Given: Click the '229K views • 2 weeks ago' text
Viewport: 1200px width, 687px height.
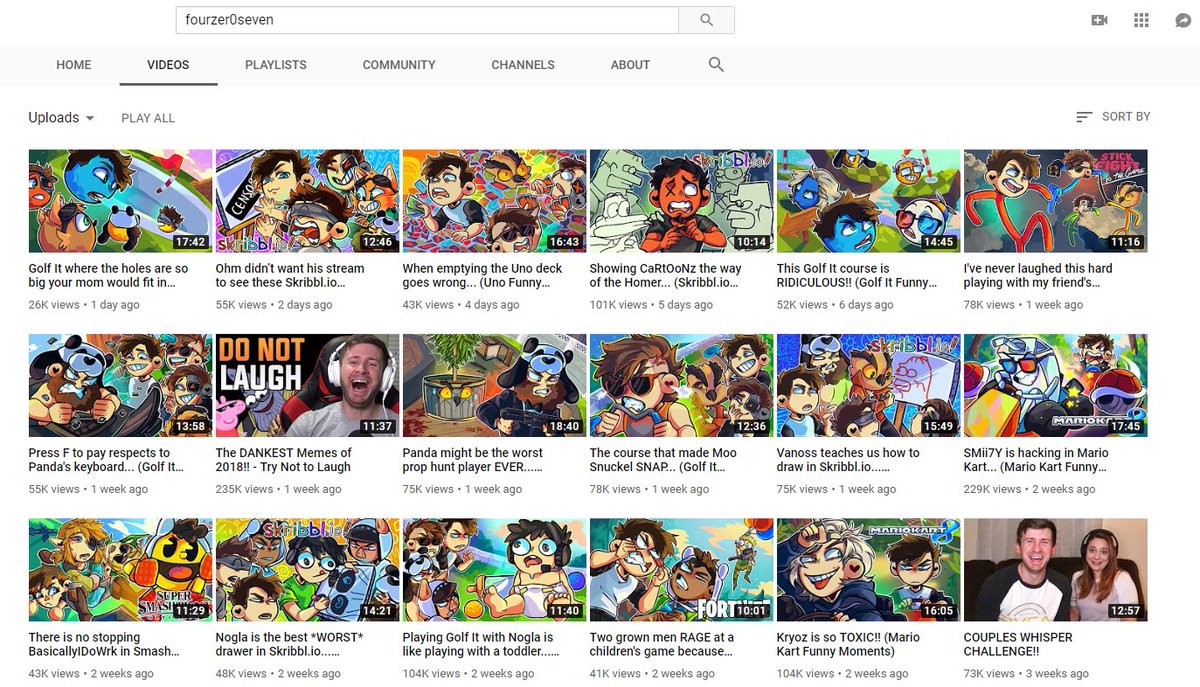Looking at the screenshot, I should [1030, 489].
